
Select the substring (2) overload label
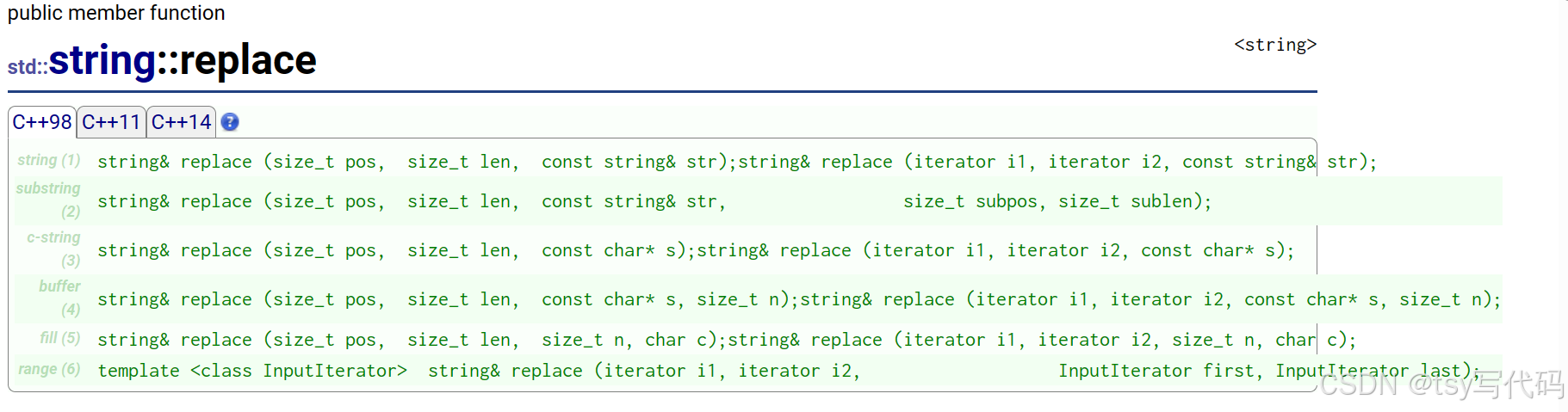tap(48, 200)
